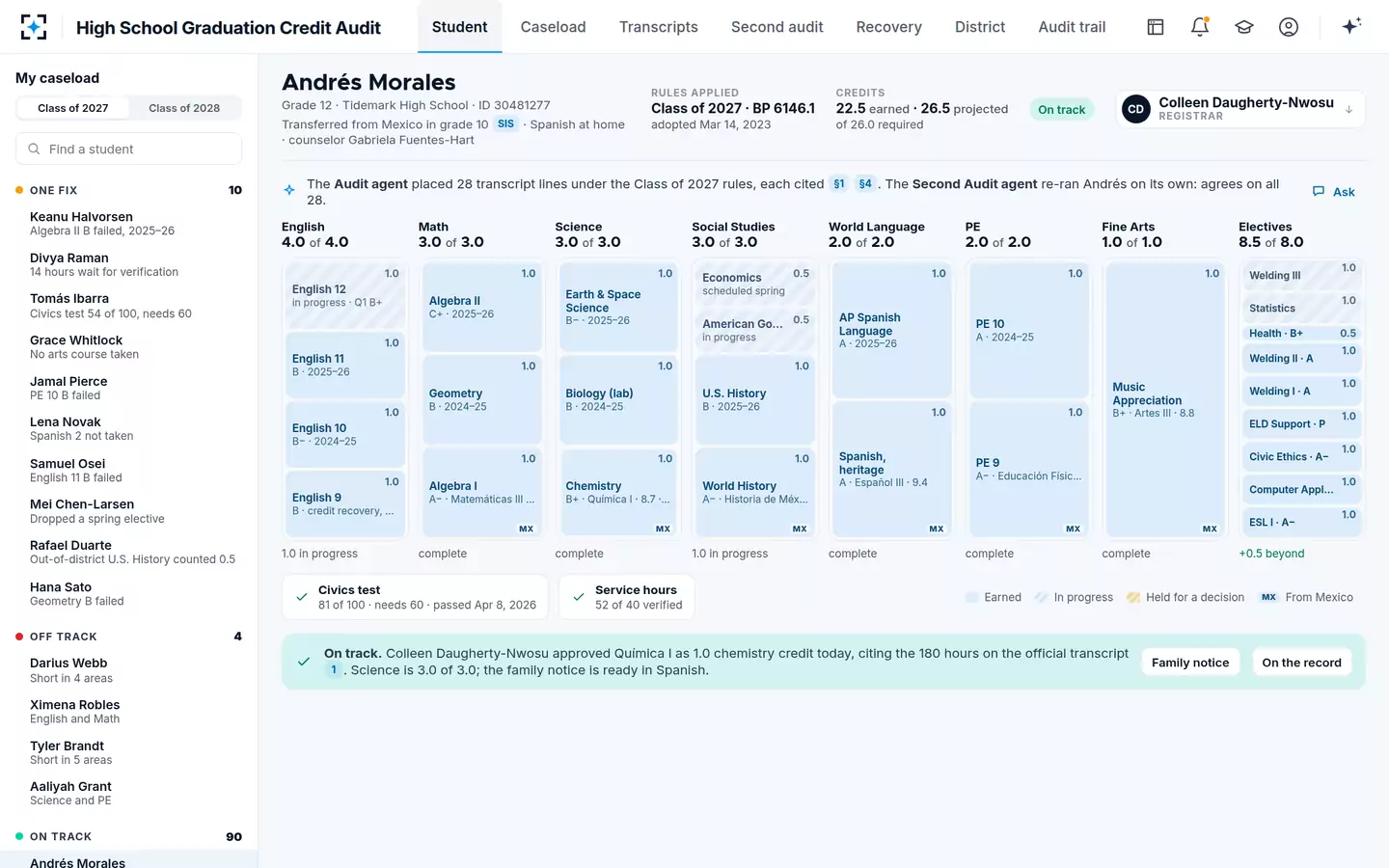
Task: Click the Earned legend swatch
Action: (x=971, y=597)
